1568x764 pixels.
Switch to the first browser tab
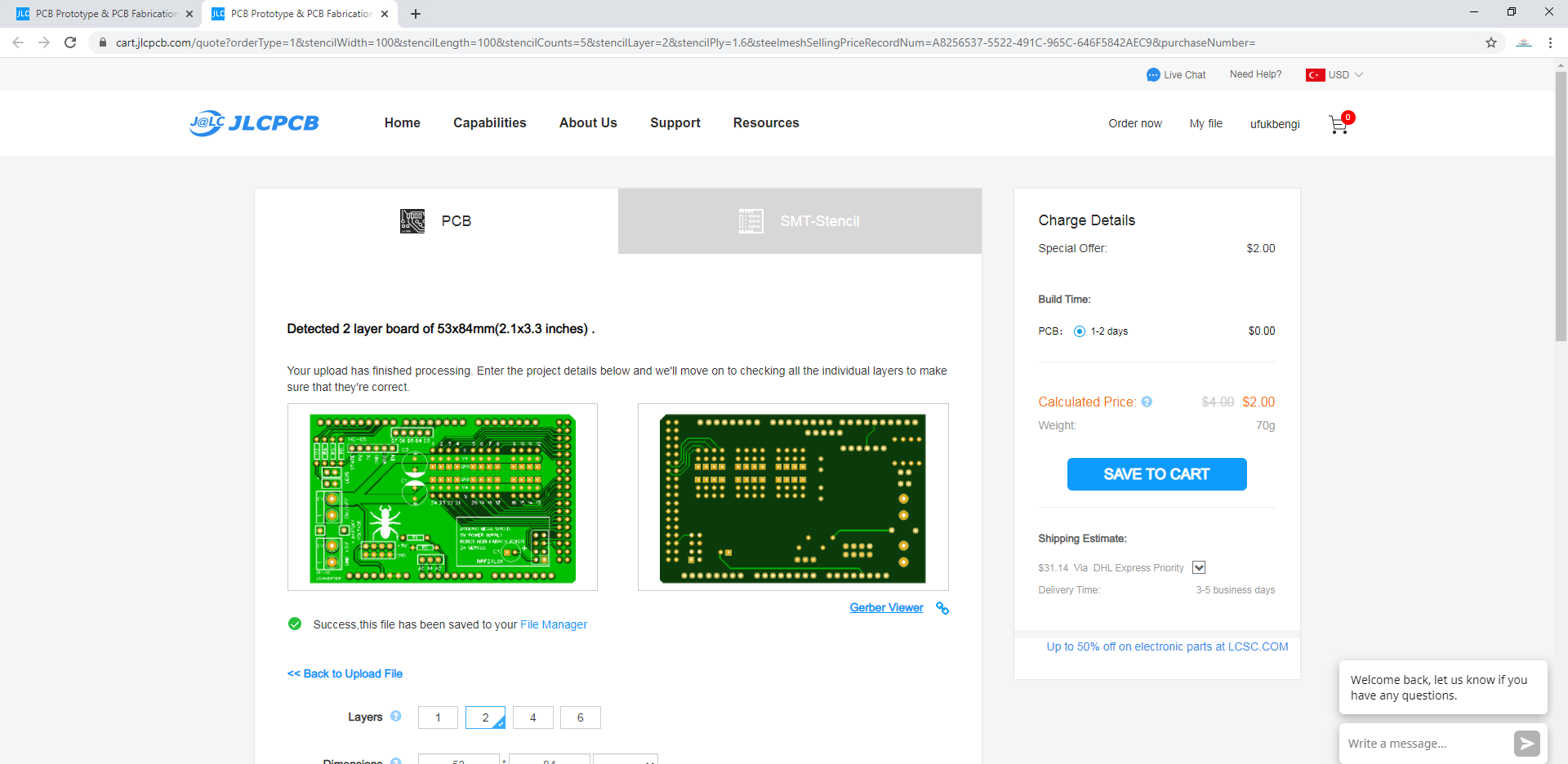(105, 14)
